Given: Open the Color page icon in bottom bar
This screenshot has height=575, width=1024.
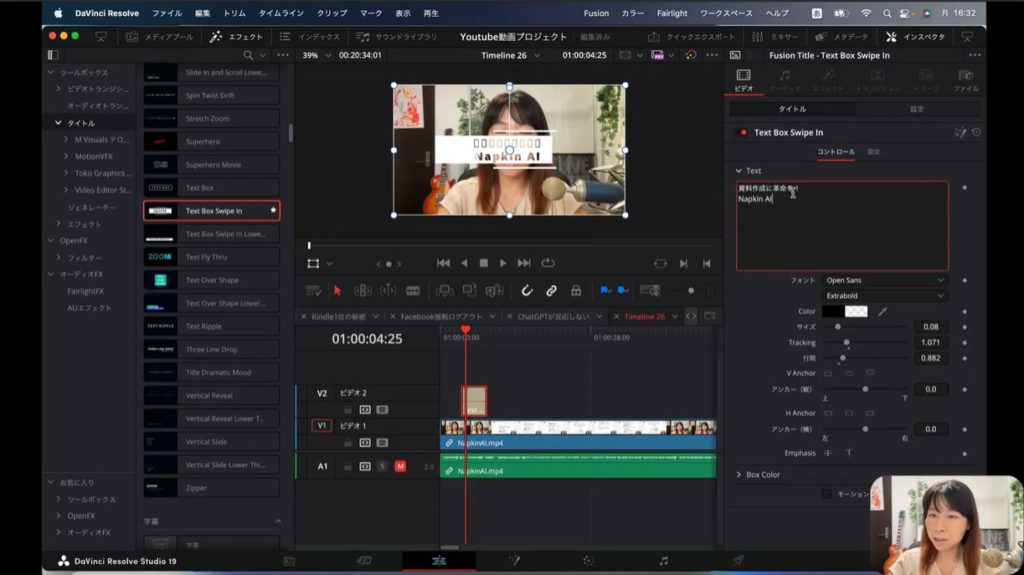Looking at the screenshot, I should point(587,561).
